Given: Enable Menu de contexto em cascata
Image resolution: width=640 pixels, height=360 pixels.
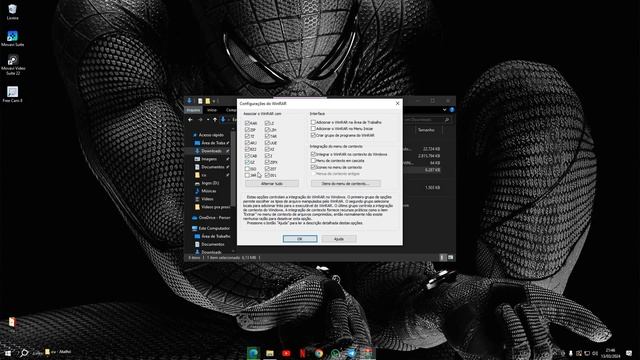Looking at the screenshot, I should point(313,161).
